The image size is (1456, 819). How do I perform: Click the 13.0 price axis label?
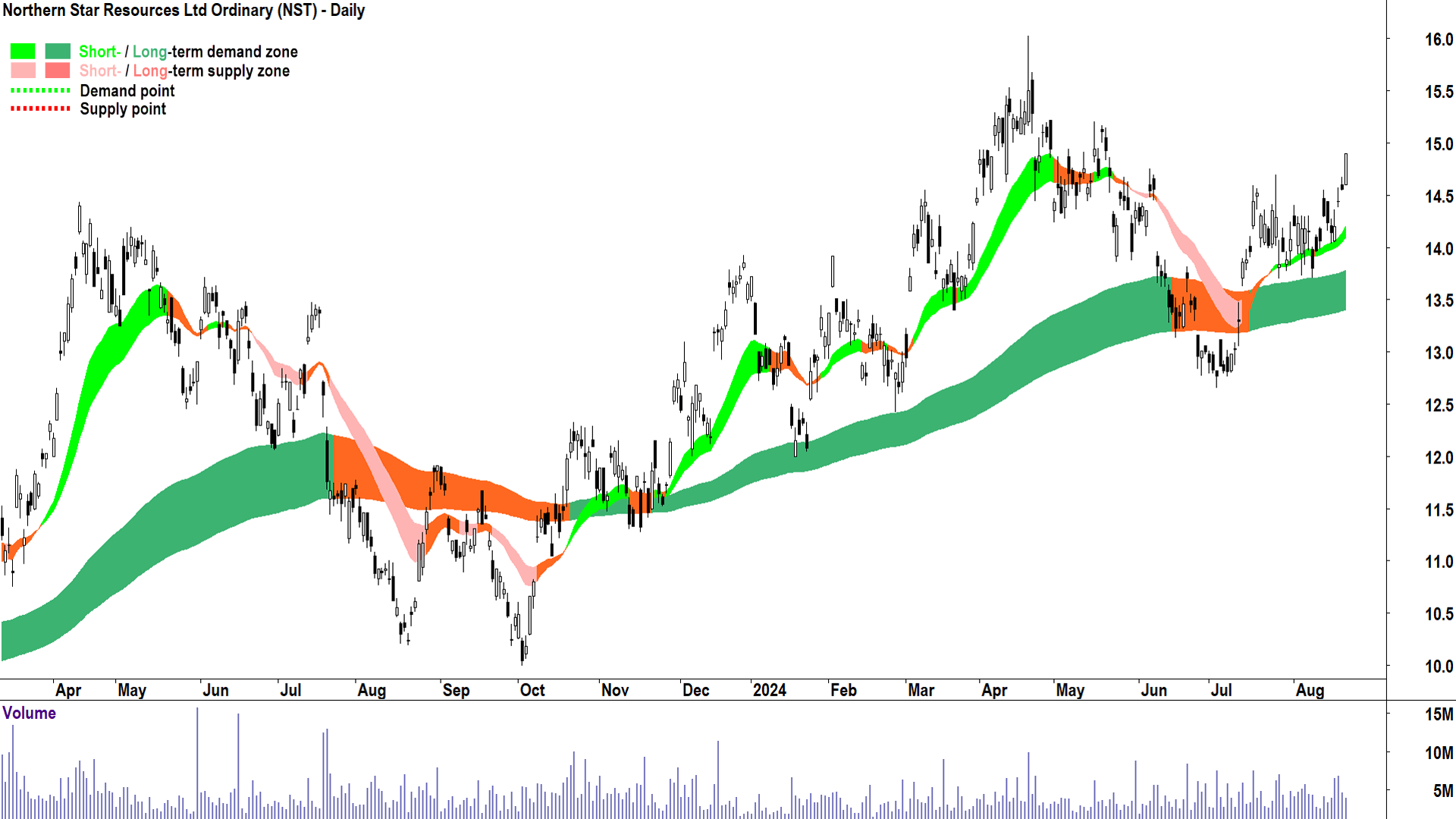click(1439, 353)
